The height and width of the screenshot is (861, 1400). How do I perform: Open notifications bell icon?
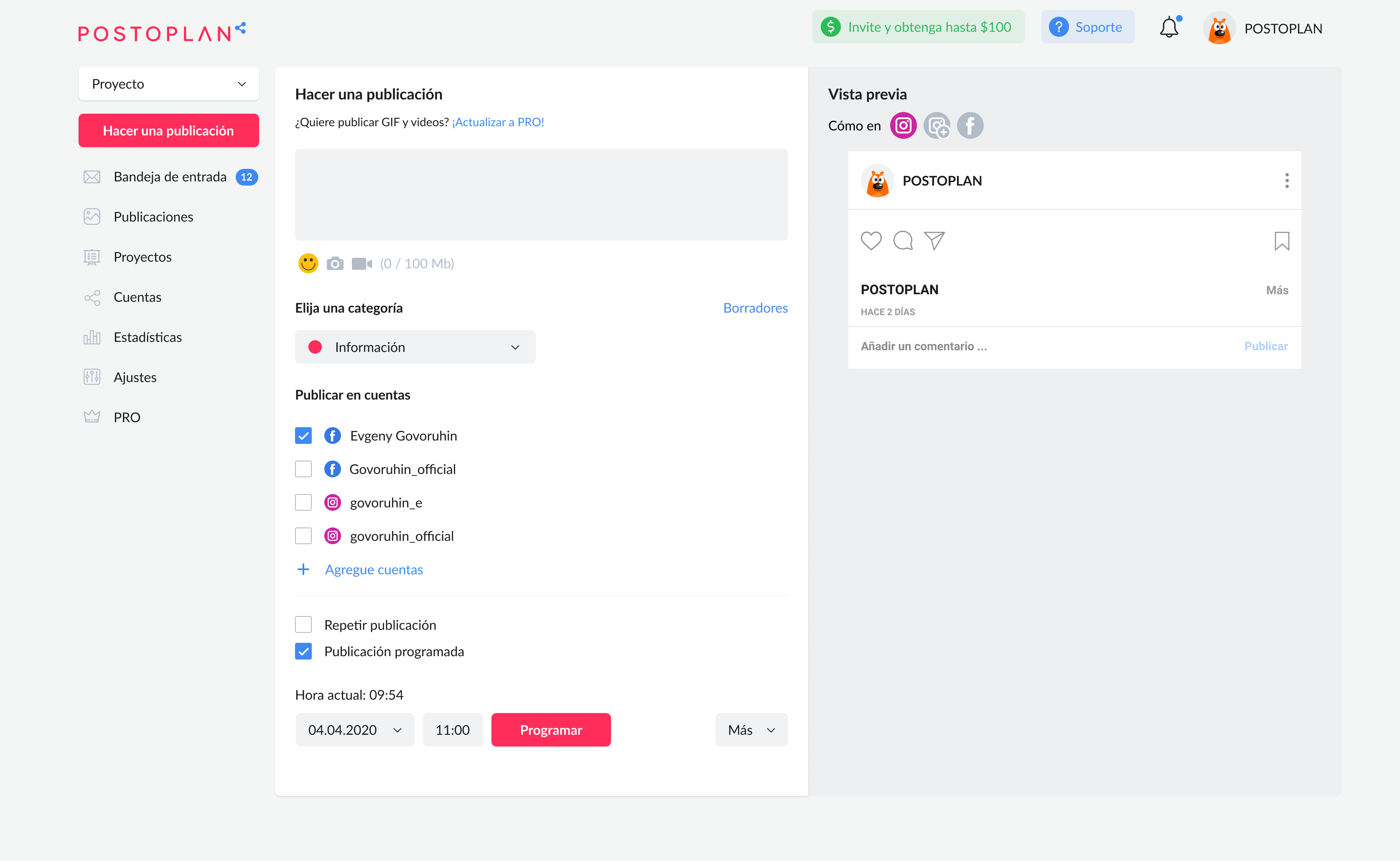[x=1169, y=27]
